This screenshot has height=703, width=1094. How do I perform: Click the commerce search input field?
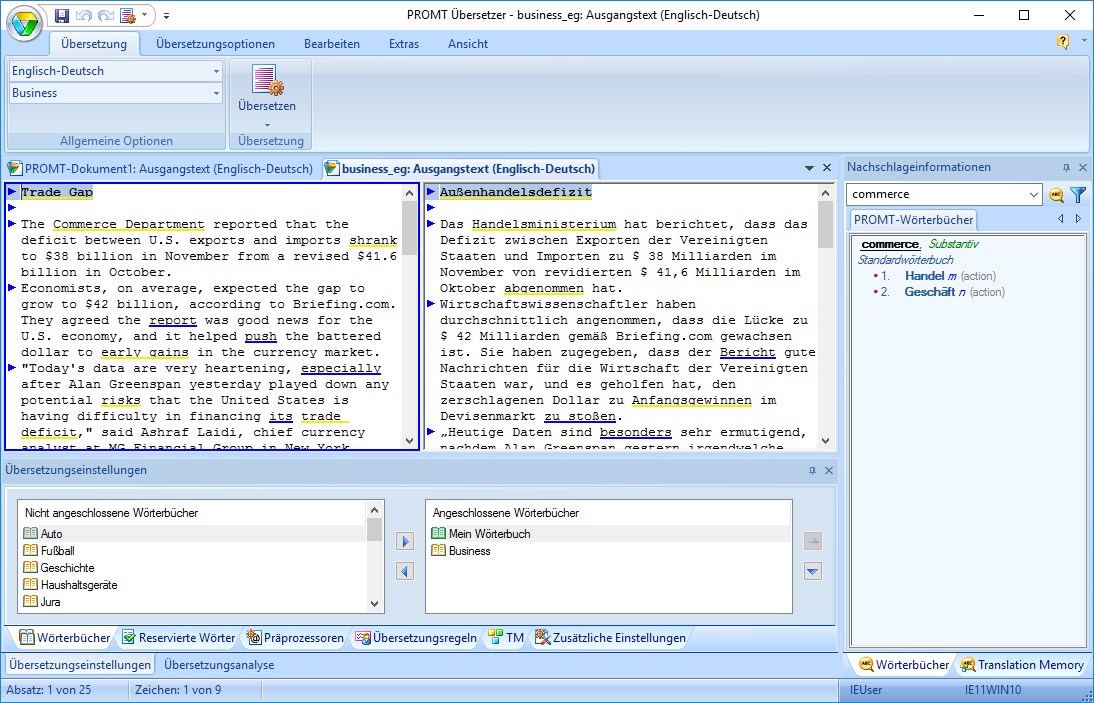(938, 195)
